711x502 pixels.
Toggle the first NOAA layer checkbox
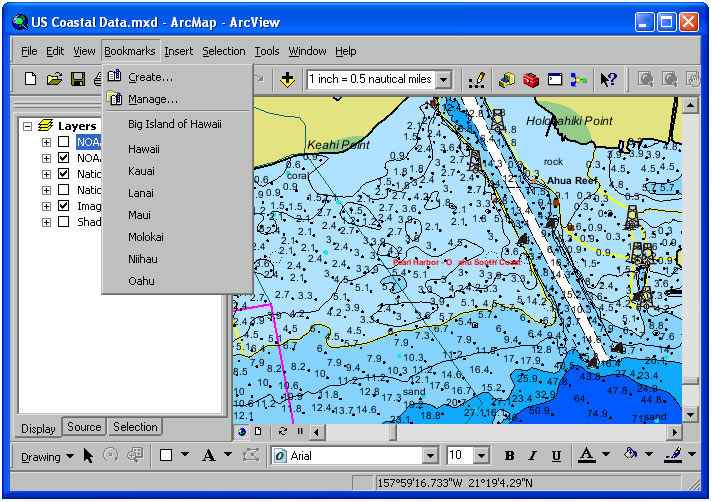click(63, 142)
